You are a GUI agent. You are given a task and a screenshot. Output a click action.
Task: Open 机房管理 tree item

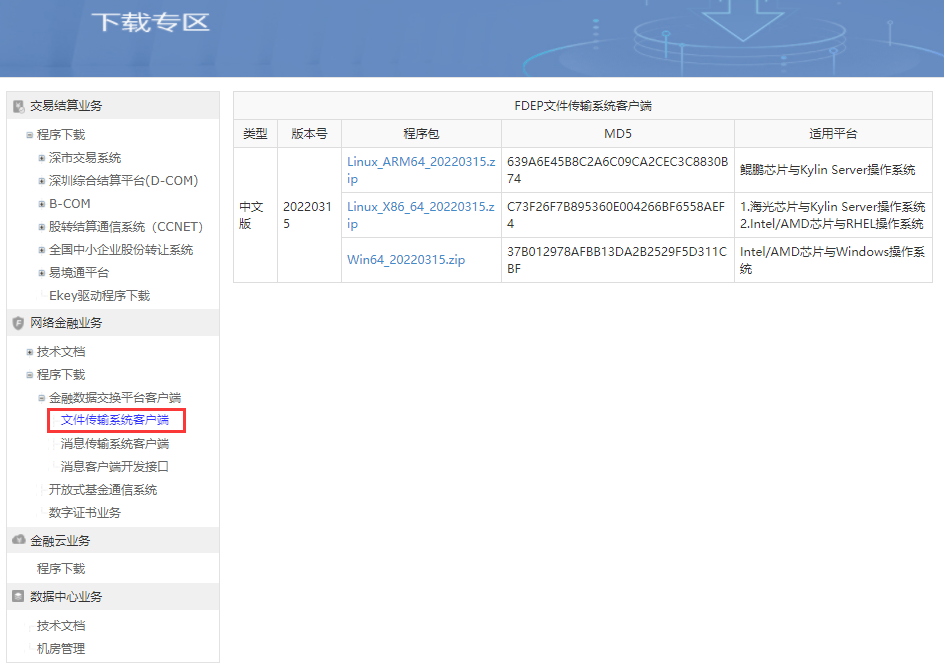pyautogui.click(x=61, y=649)
